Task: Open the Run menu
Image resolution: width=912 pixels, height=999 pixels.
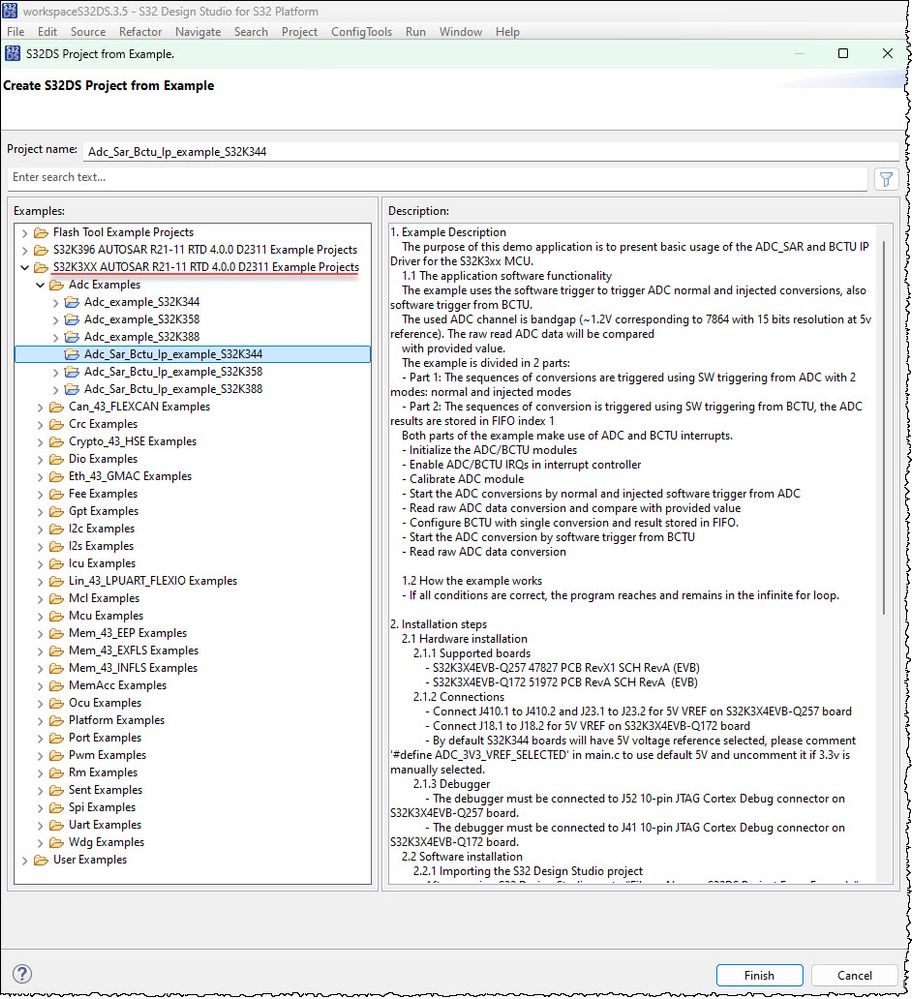Action: click(416, 32)
